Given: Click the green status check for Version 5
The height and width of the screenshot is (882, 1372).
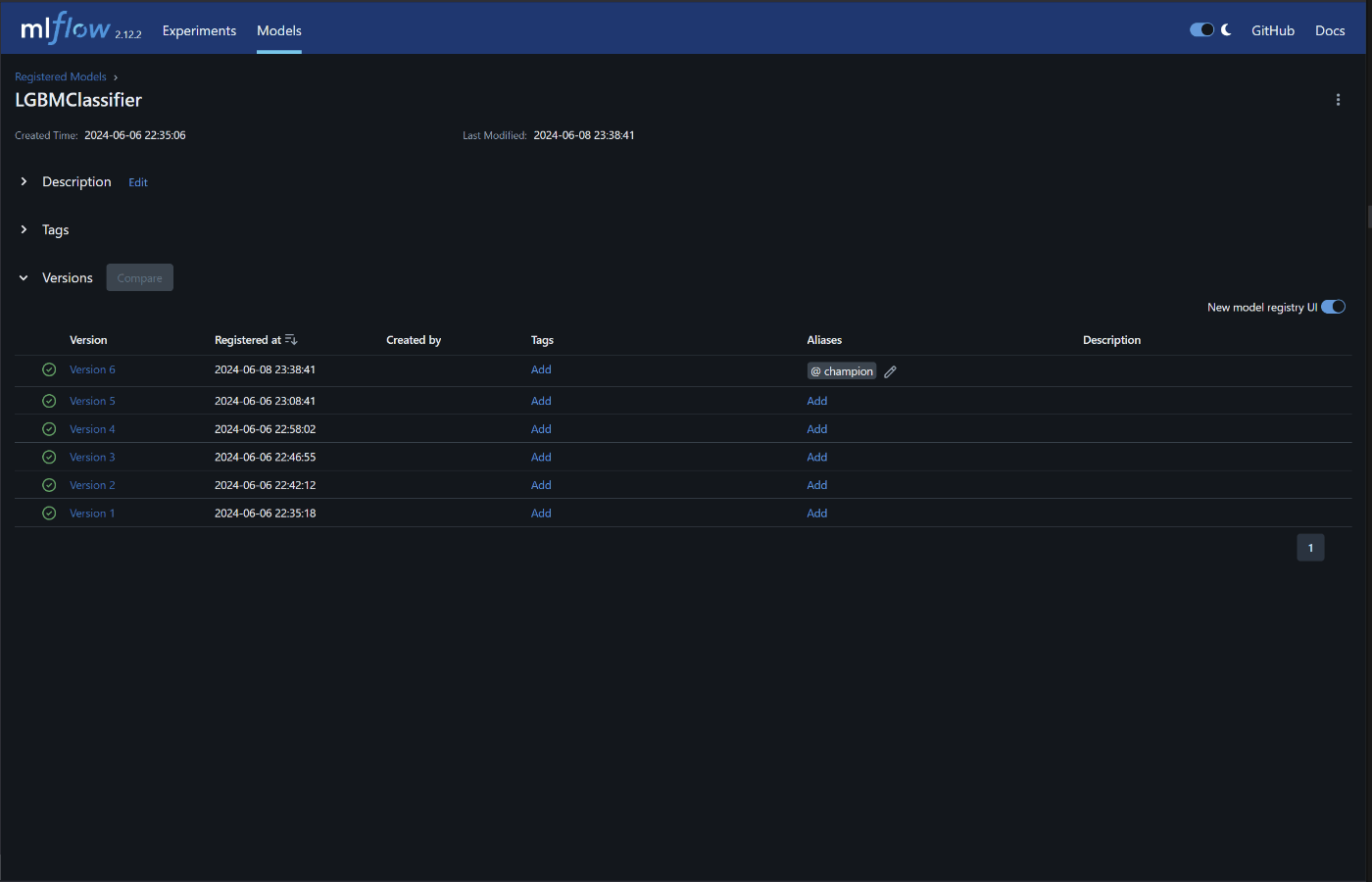Looking at the screenshot, I should tap(49, 401).
